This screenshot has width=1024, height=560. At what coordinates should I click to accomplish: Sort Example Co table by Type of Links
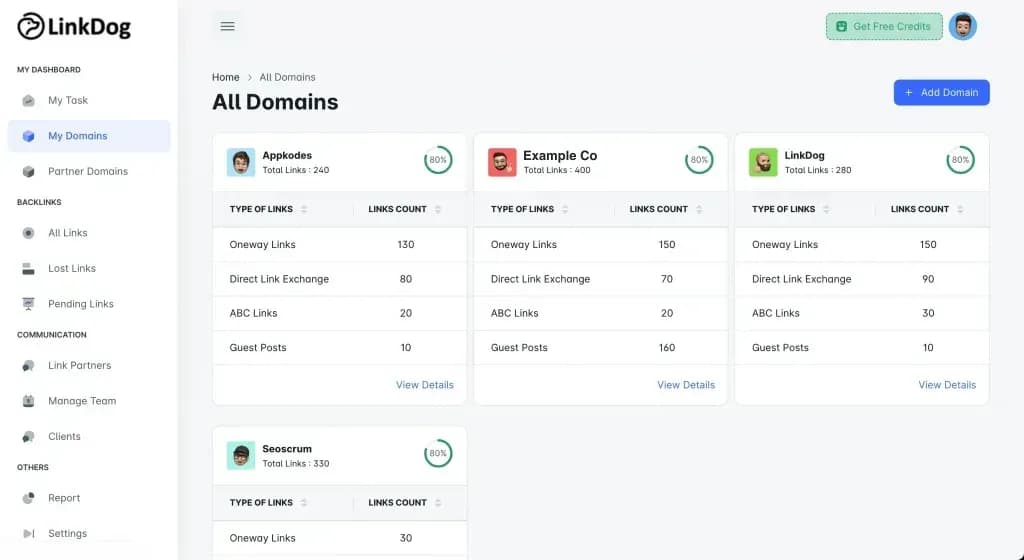tap(565, 210)
